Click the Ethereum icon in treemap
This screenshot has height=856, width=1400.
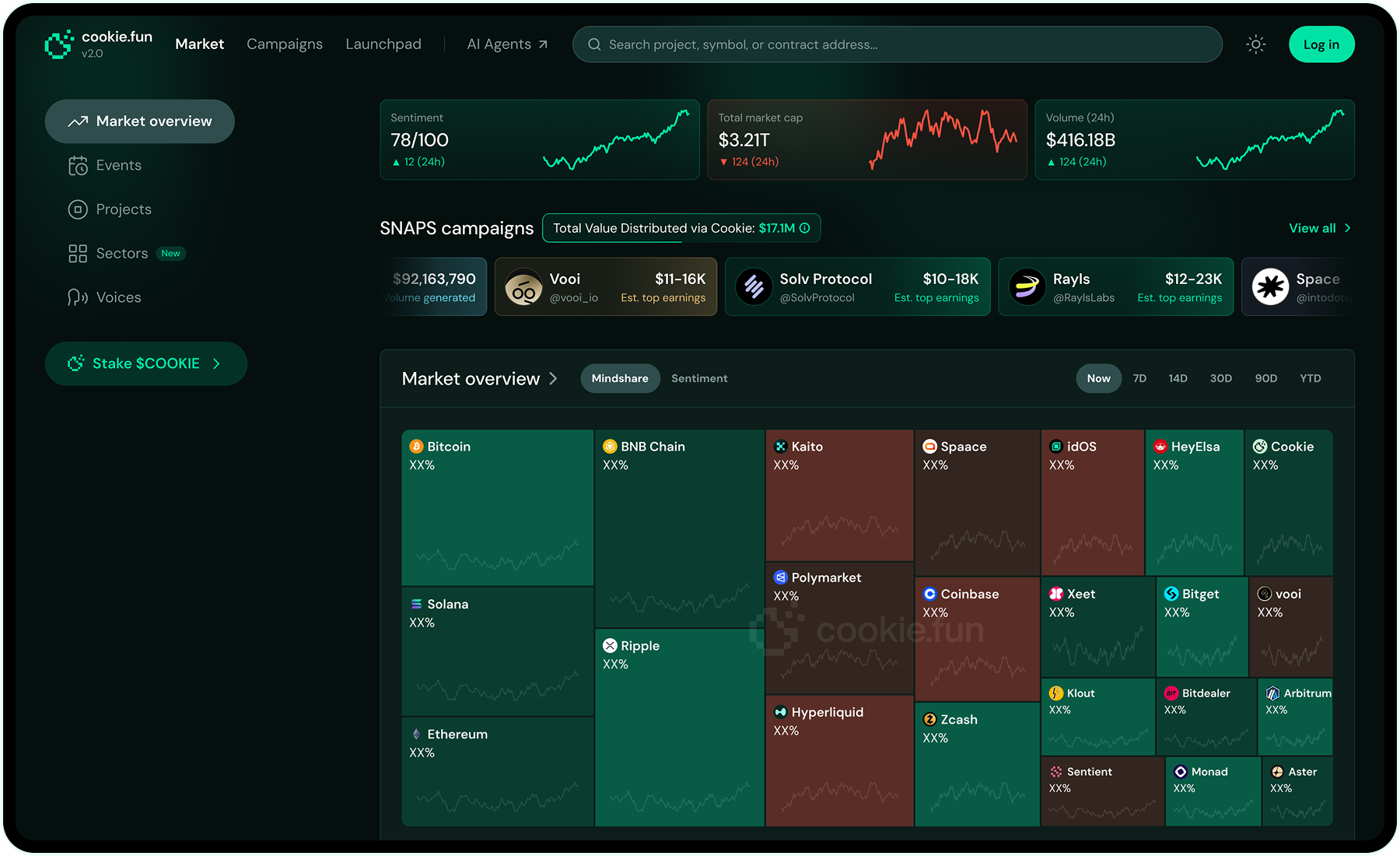pyautogui.click(x=416, y=734)
